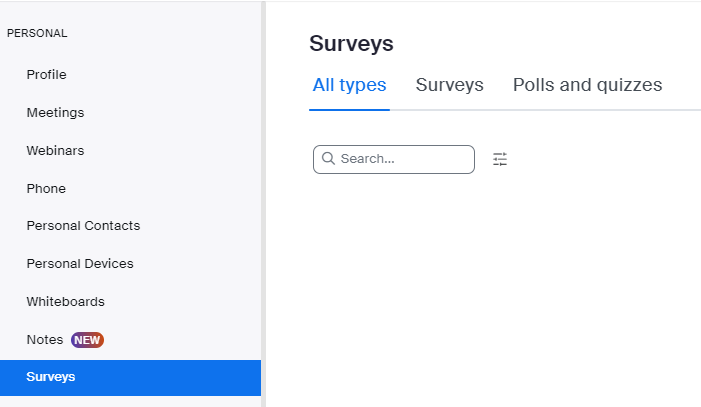Click the NEW badge beside Notes
The height and width of the screenshot is (407, 701).
[87, 340]
